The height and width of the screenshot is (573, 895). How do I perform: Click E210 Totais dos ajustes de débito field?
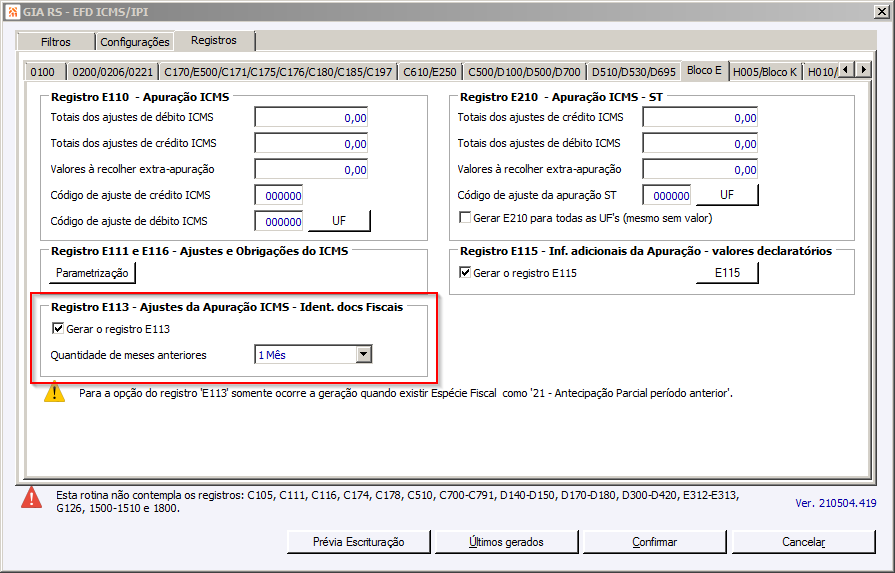(700, 143)
